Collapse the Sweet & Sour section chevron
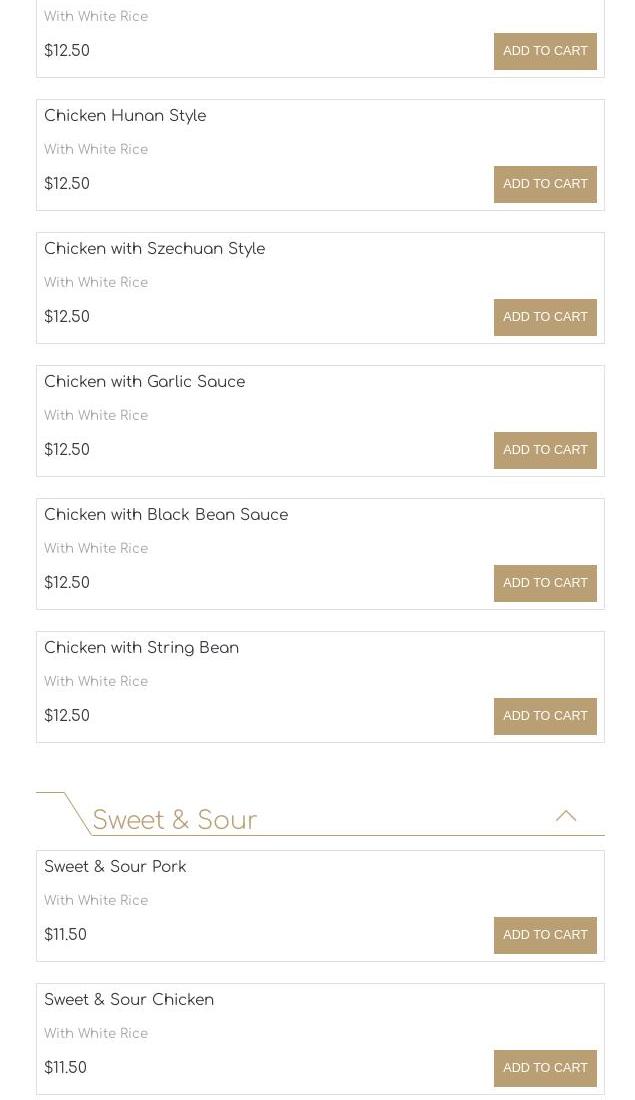The width and height of the screenshot is (635, 1100). (566, 816)
